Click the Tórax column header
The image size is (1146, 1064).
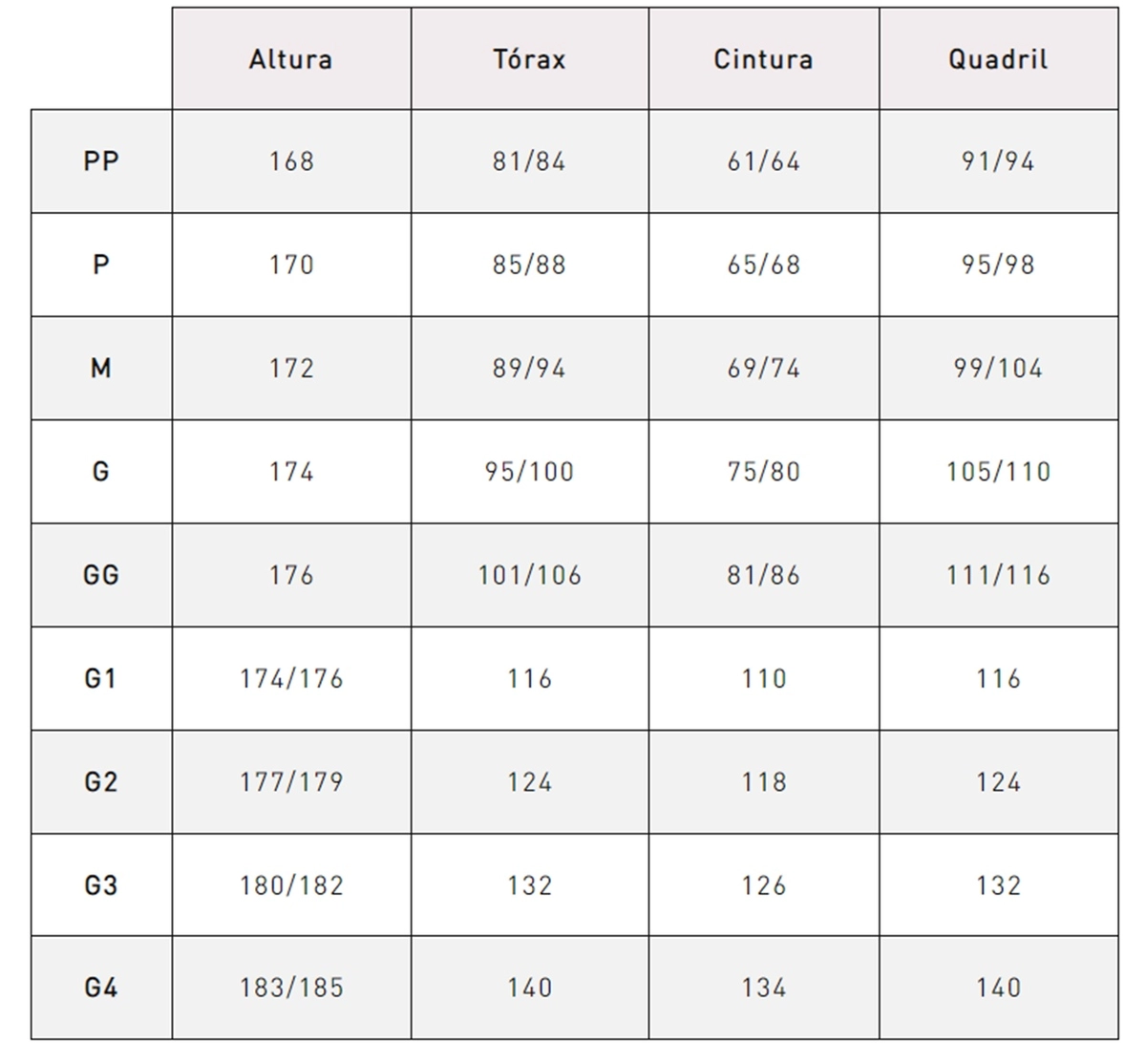click(x=530, y=59)
